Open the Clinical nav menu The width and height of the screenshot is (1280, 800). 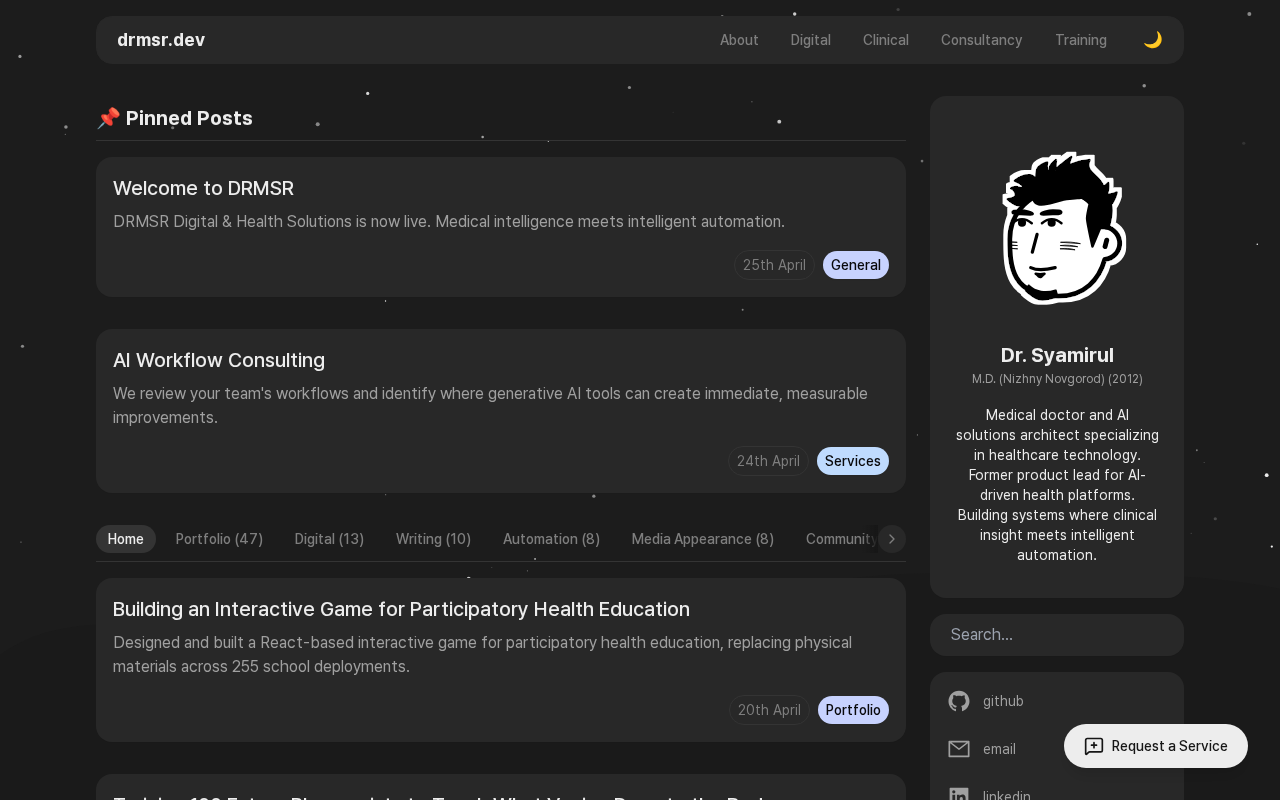tap(885, 40)
